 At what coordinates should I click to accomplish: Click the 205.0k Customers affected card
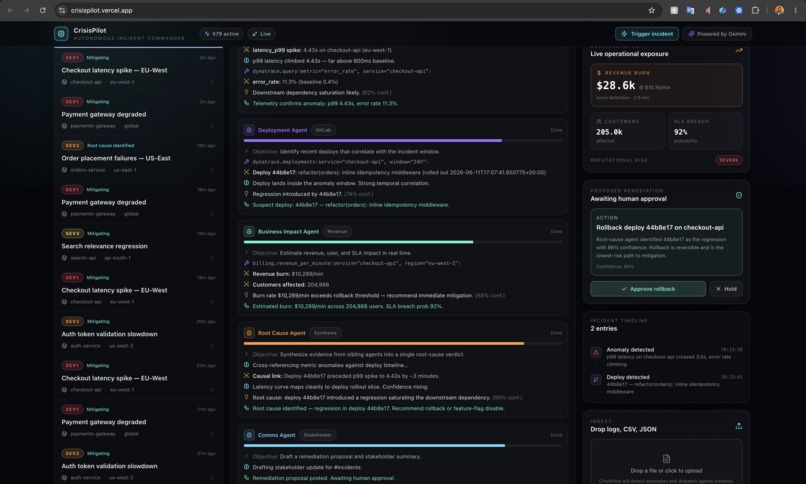coord(627,131)
